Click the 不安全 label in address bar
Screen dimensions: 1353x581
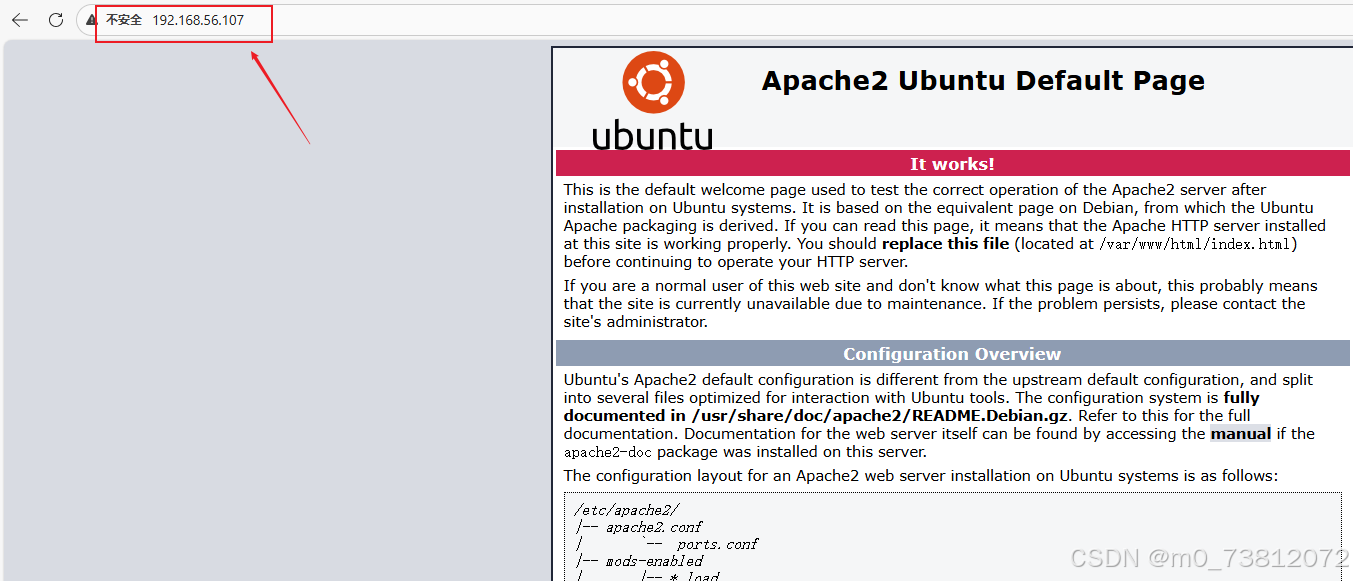click(x=124, y=20)
